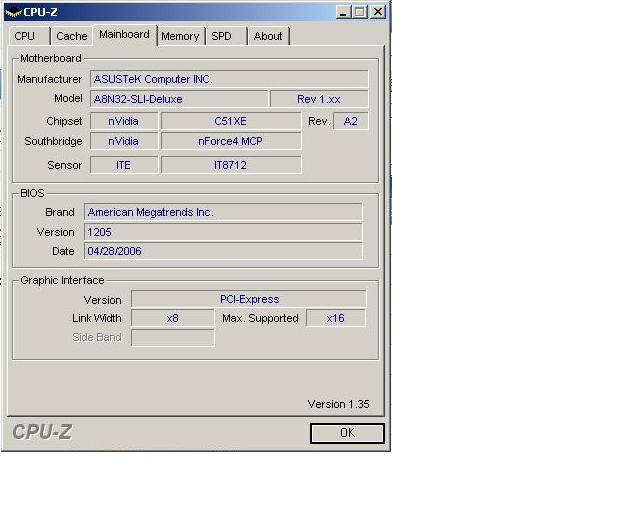Click the BIOS Date 04/28/2006
The image size is (640, 512).
tap(223, 251)
